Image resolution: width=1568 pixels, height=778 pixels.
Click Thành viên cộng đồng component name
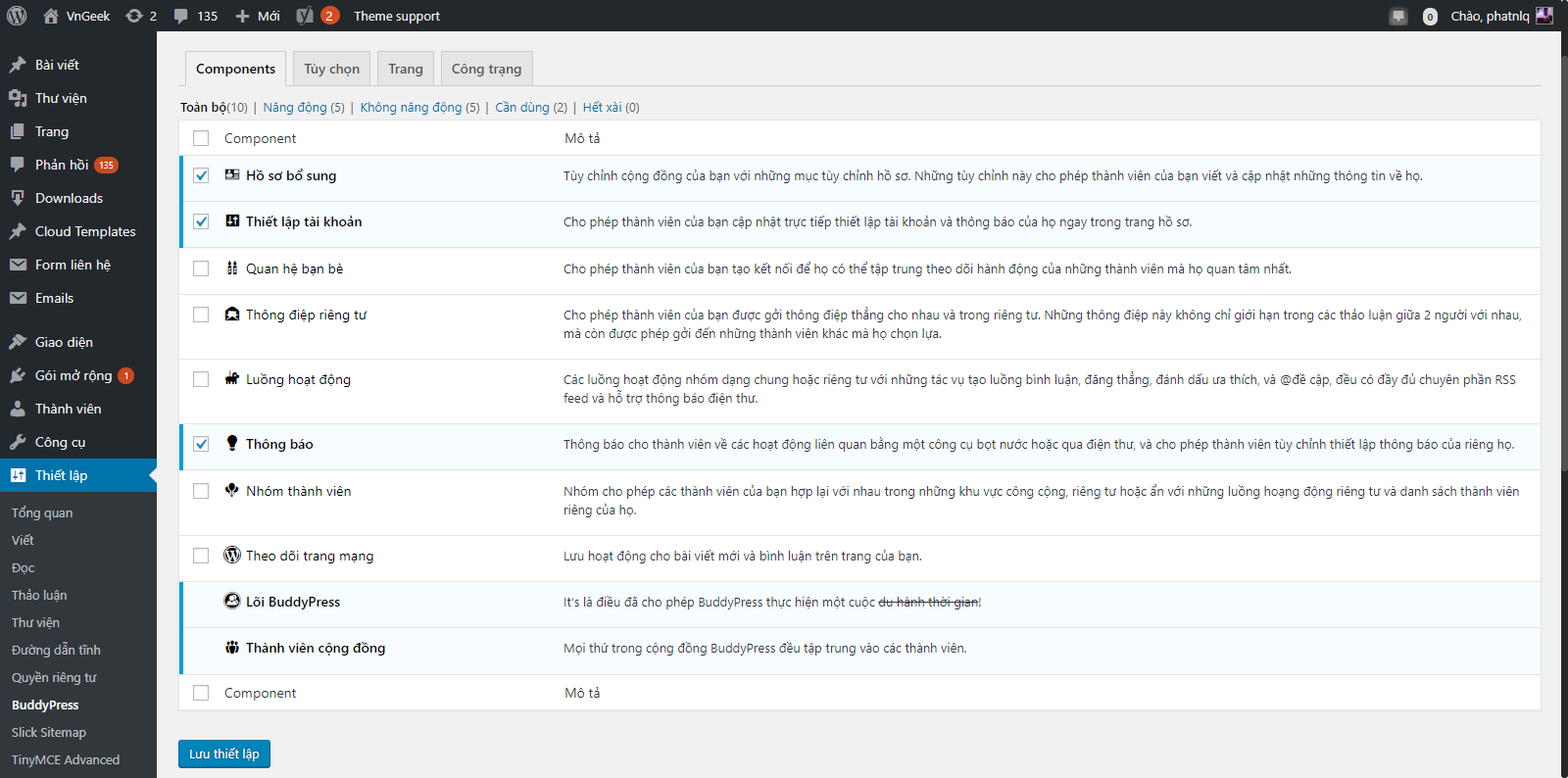(316, 648)
